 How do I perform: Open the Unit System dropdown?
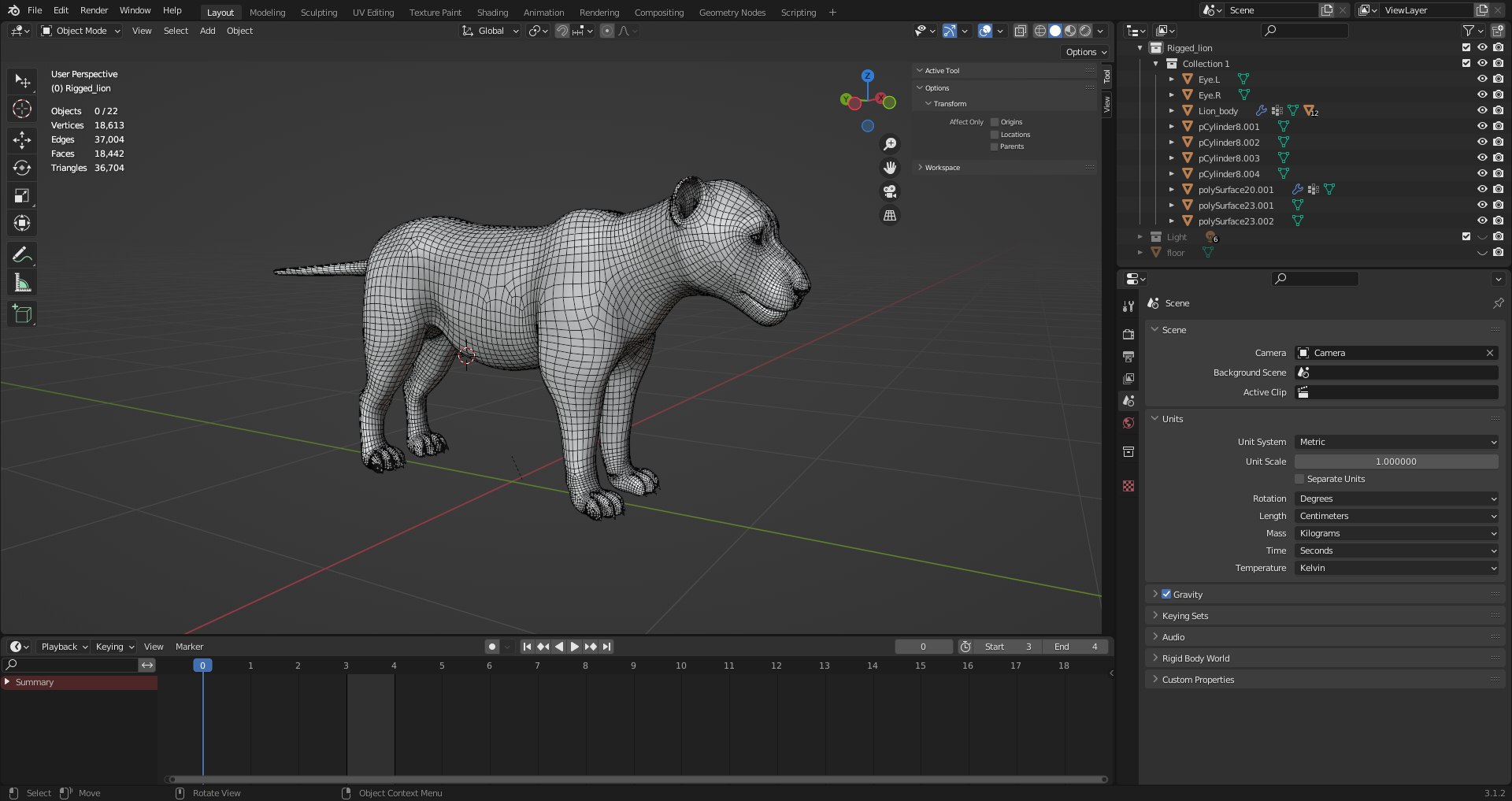click(x=1396, y=442)
